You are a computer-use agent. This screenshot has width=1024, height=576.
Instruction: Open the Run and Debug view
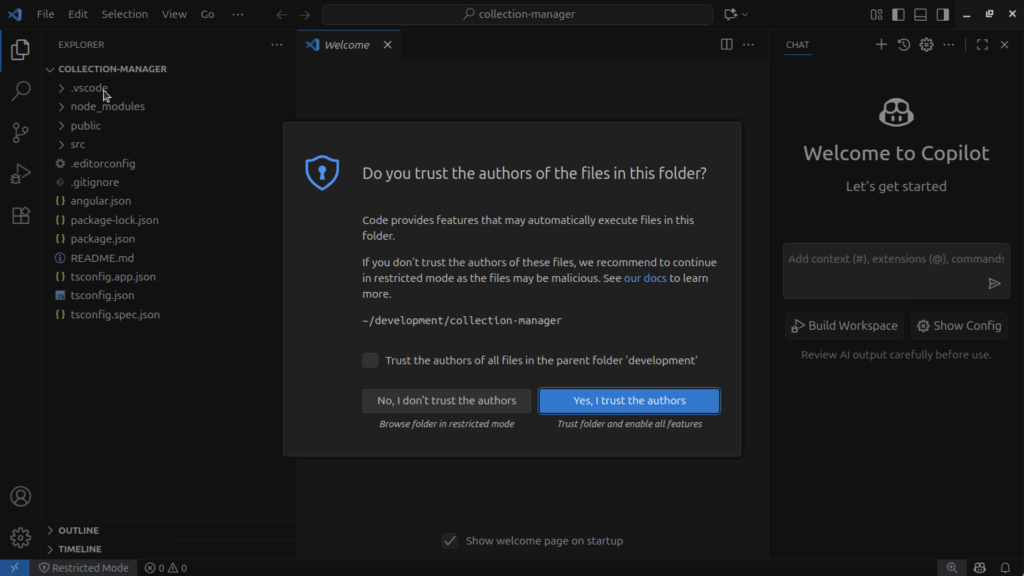[20, 174]
